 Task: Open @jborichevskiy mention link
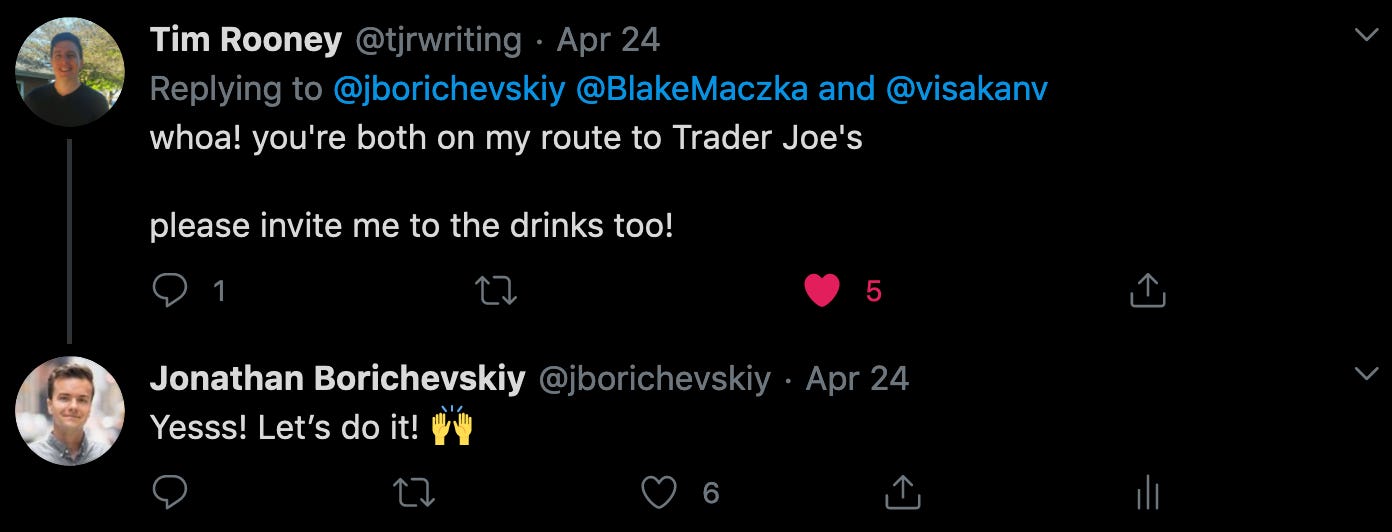tap(450, 90)
